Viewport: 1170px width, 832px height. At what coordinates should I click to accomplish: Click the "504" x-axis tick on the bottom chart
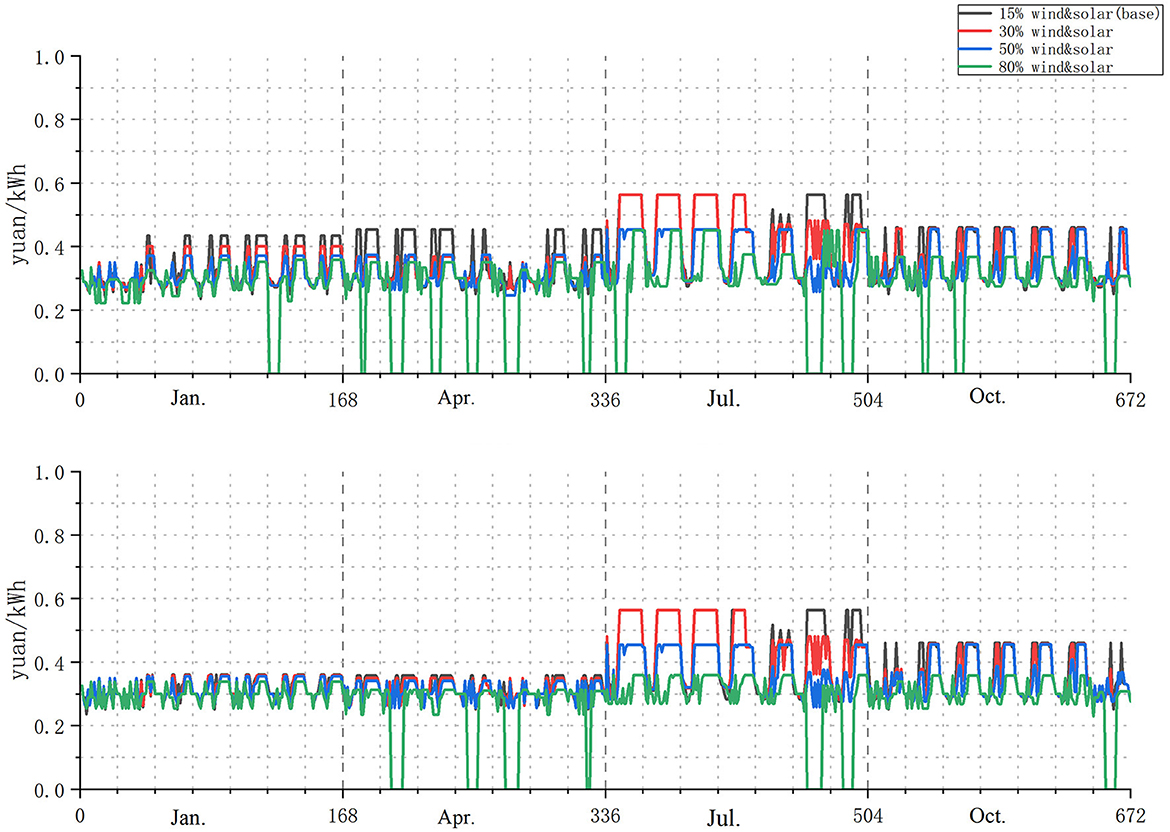pyautogui.click(x=868, y=816)
